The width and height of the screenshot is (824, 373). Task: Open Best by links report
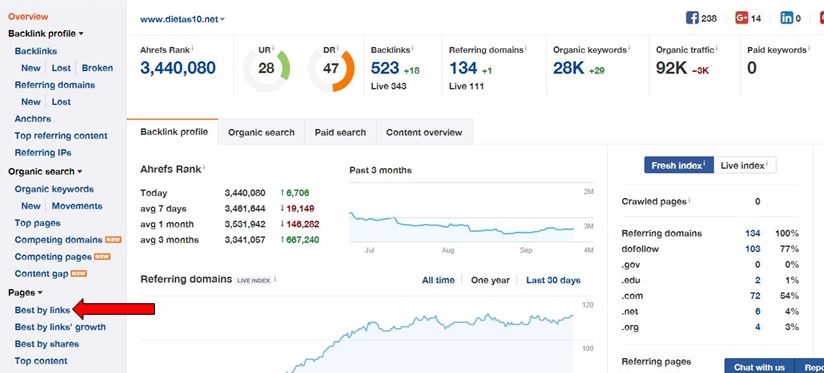point(42,310)
